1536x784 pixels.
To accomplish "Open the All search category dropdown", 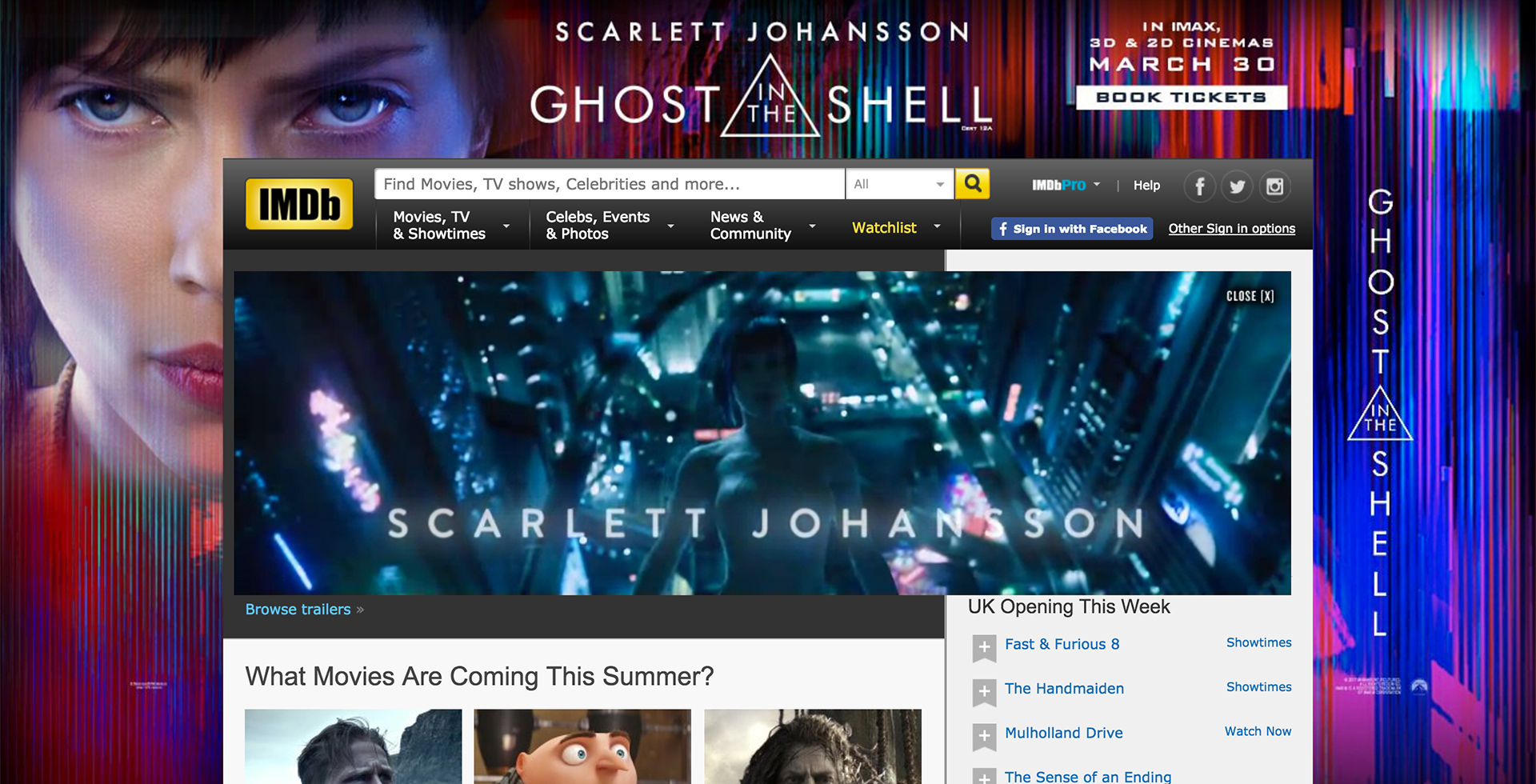I will (x=899, y=184).
